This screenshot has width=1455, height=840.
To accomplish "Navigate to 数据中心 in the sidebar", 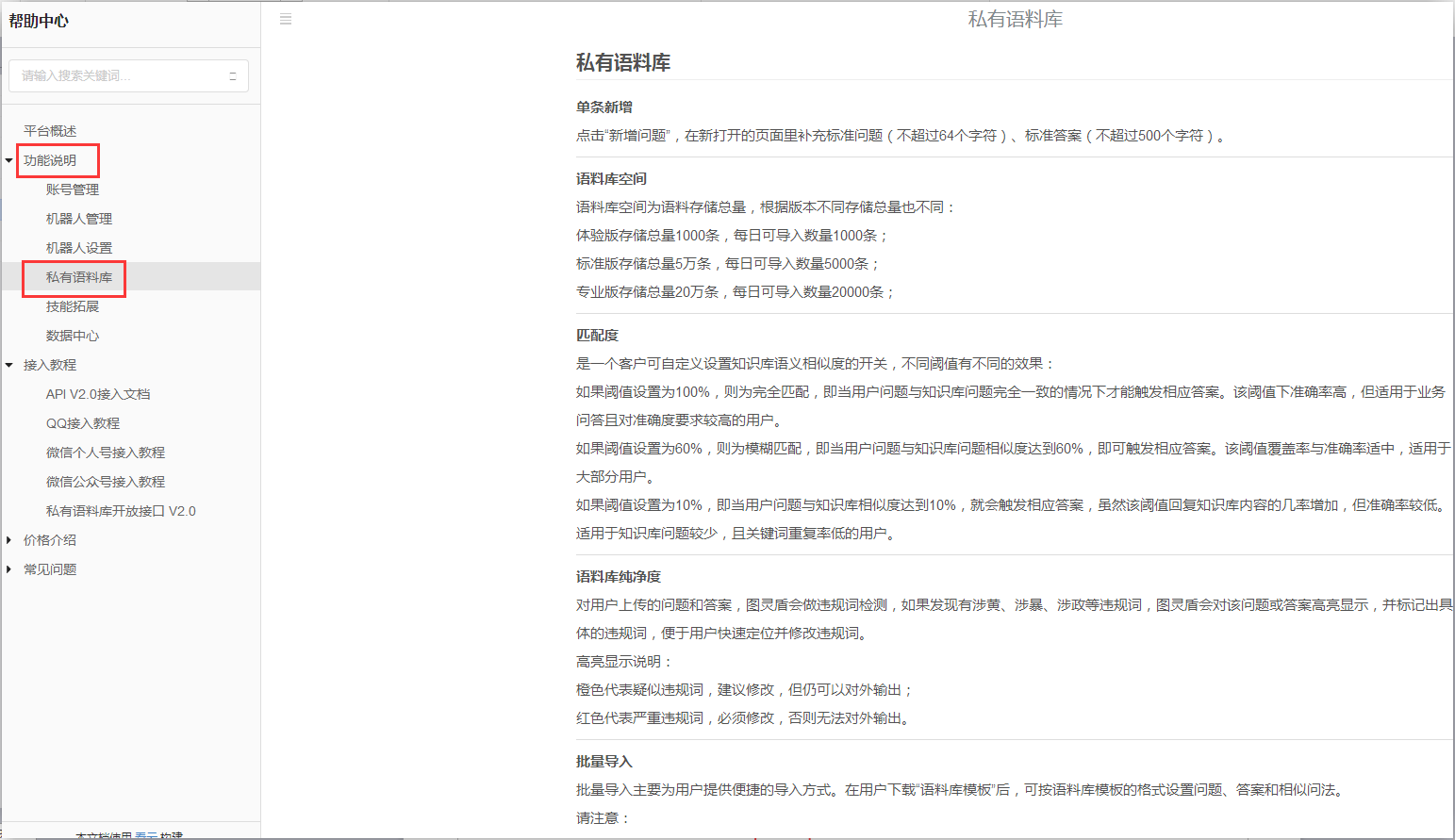I will click(x=73, y=336).
